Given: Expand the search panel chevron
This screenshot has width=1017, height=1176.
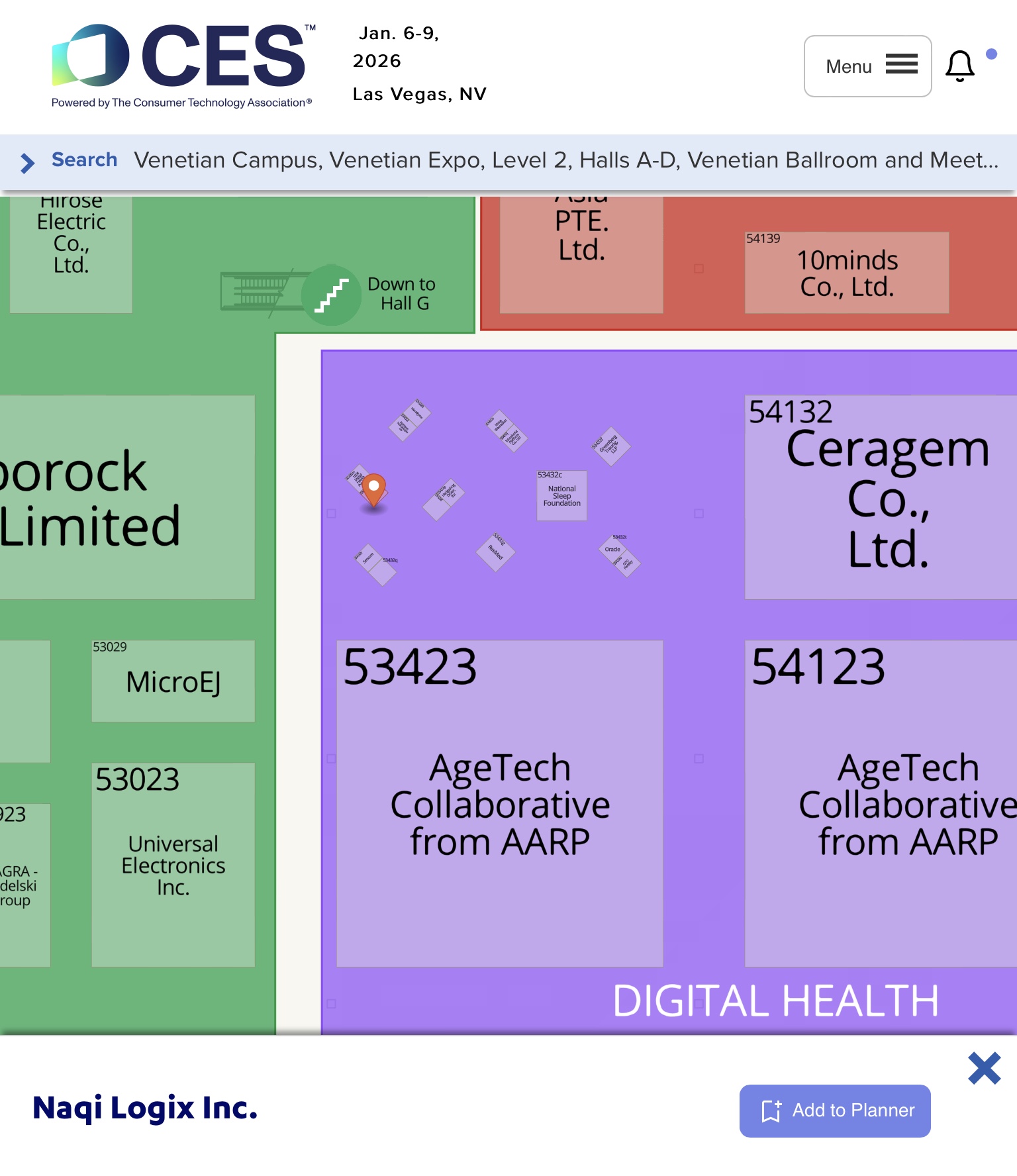Looking at the screenshot, I should (27, 162).
